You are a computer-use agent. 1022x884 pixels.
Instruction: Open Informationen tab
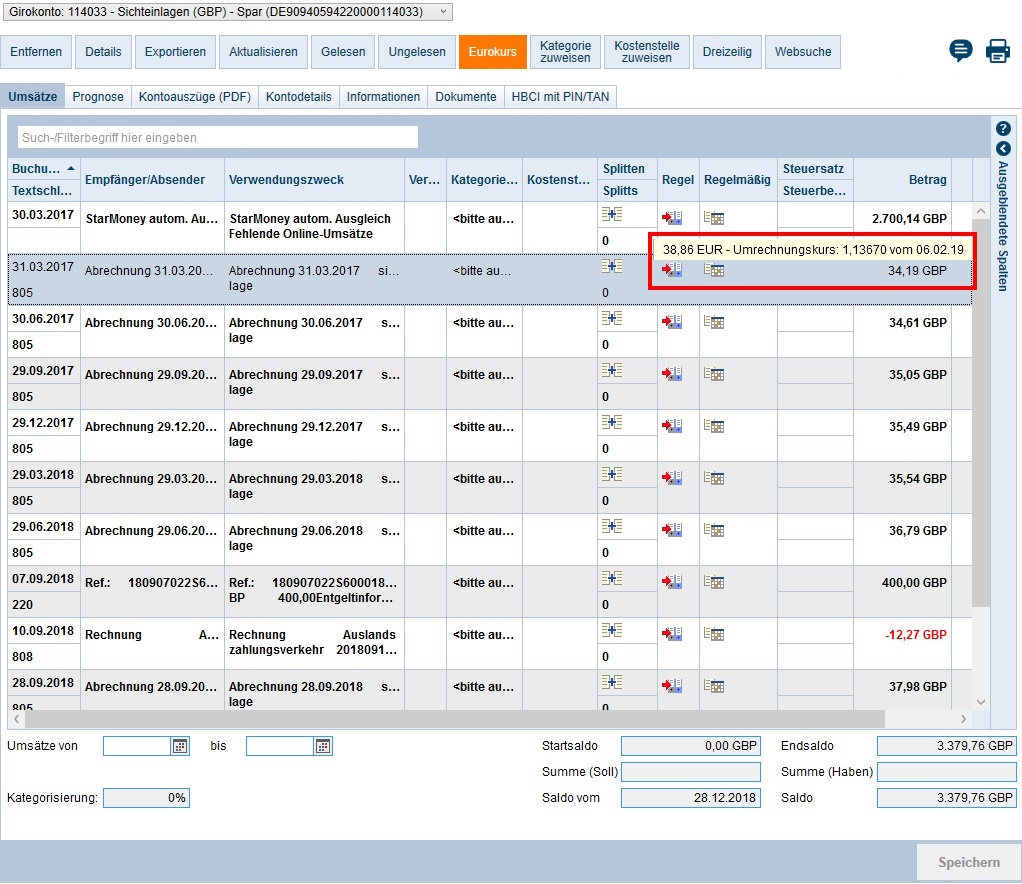click(383, 96)
